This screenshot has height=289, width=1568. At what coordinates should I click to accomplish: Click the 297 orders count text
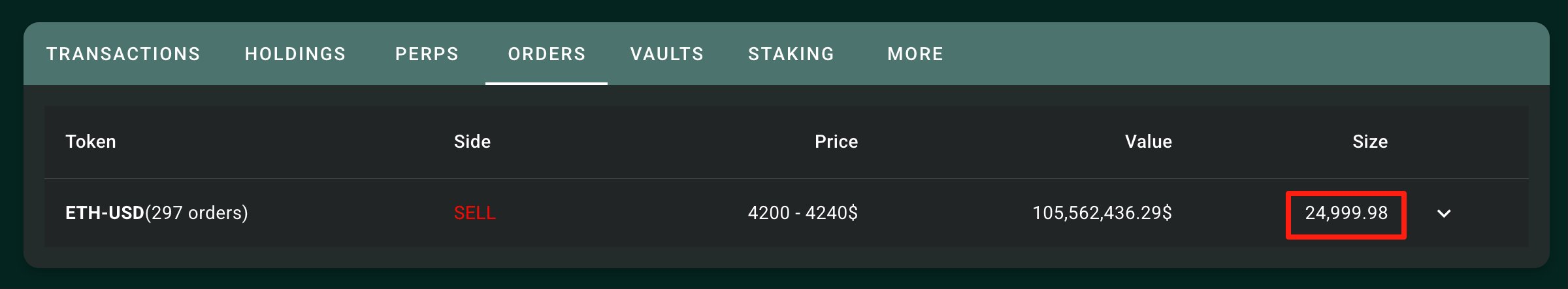coord(197,213)
